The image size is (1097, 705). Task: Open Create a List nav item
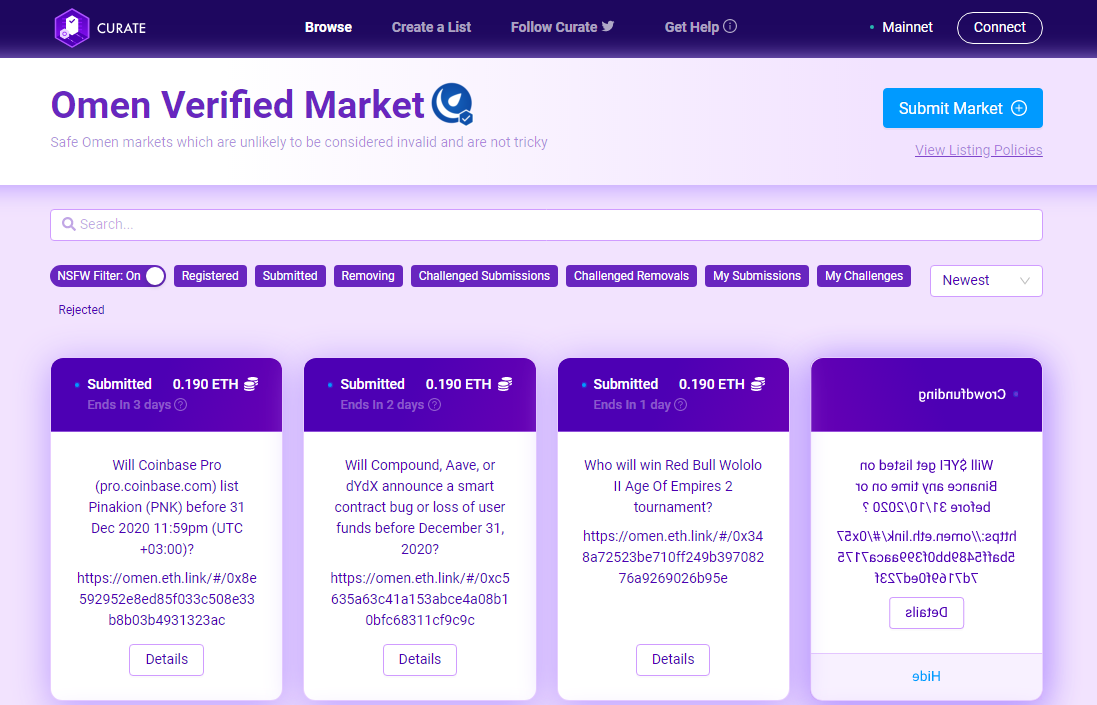(431, 27)
